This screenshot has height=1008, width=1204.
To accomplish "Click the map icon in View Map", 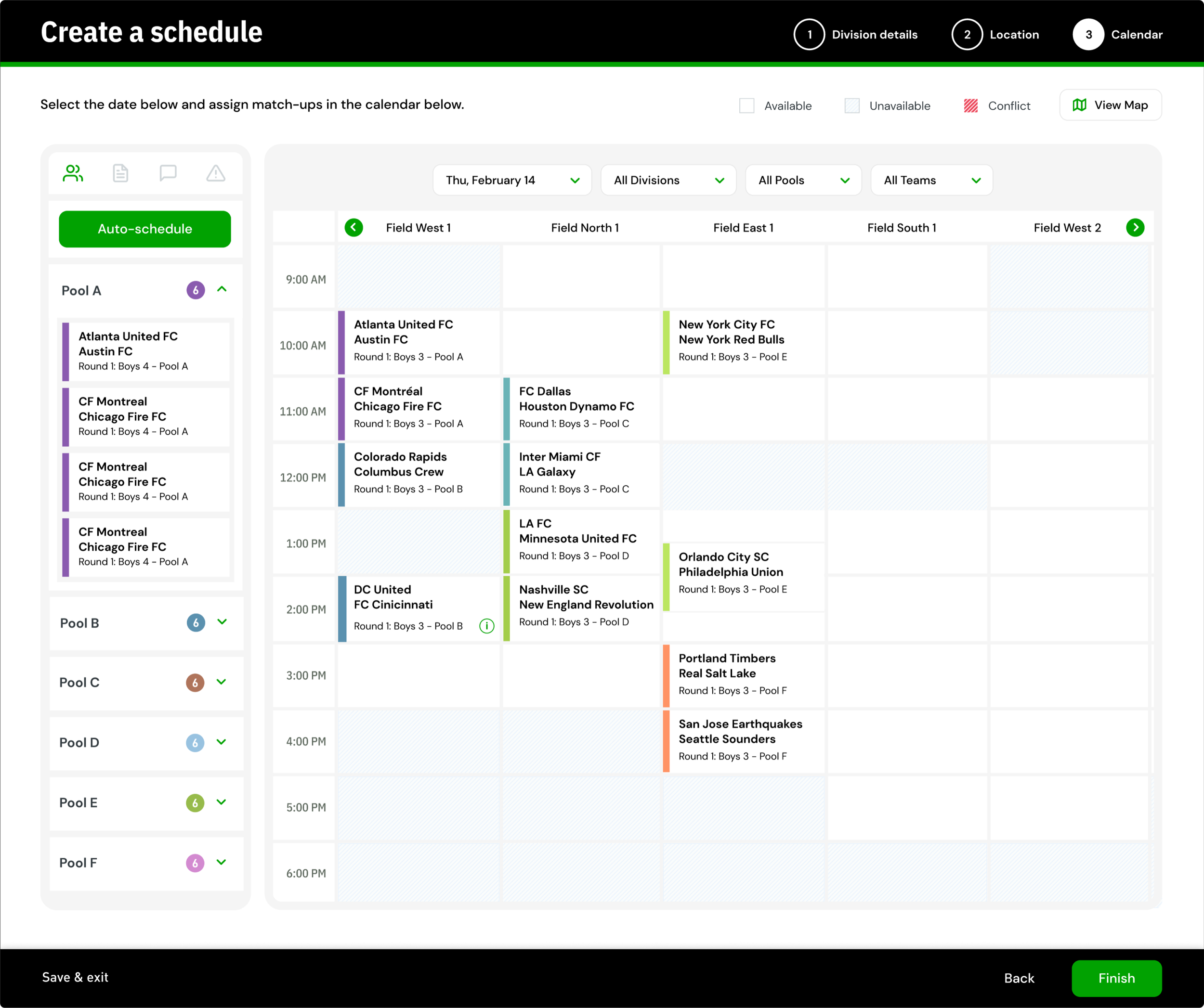I will [1080, 105].
